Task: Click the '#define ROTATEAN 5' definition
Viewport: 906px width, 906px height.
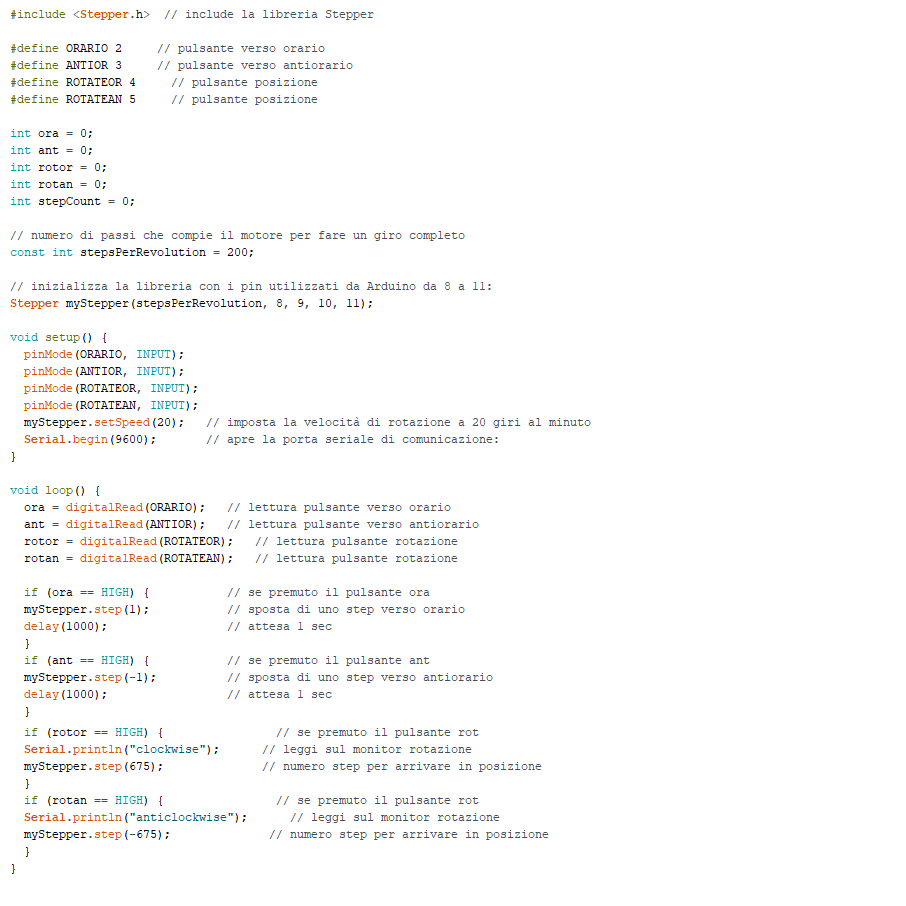Action: pyautogui.click(x=73, y=99)
